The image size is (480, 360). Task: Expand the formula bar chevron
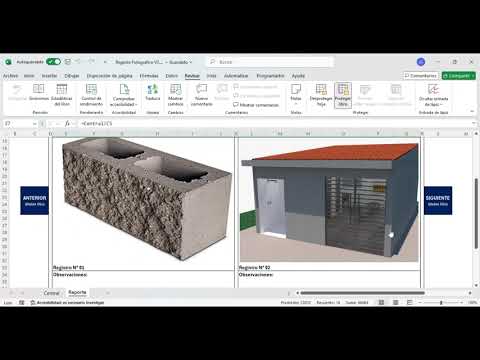click(x=474, y=123)
